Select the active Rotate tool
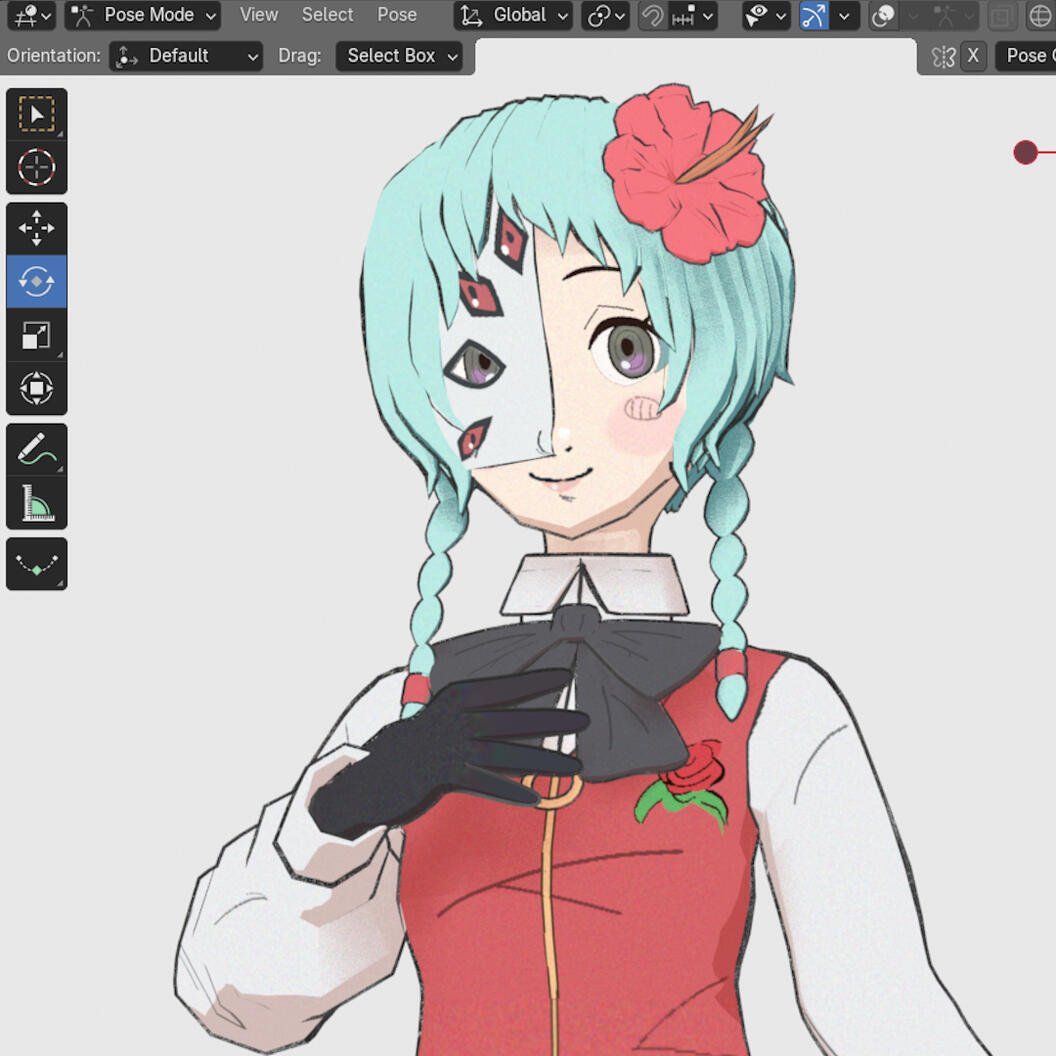The height and width of the screenshot is (1056, 1056). coord(36,281)
